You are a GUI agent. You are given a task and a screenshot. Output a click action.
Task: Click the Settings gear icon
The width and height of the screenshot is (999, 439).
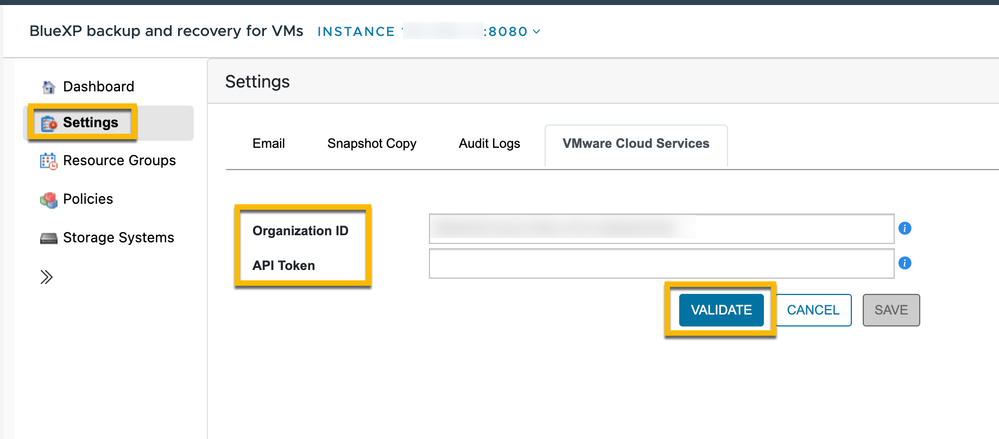click(x=48, y=123)
